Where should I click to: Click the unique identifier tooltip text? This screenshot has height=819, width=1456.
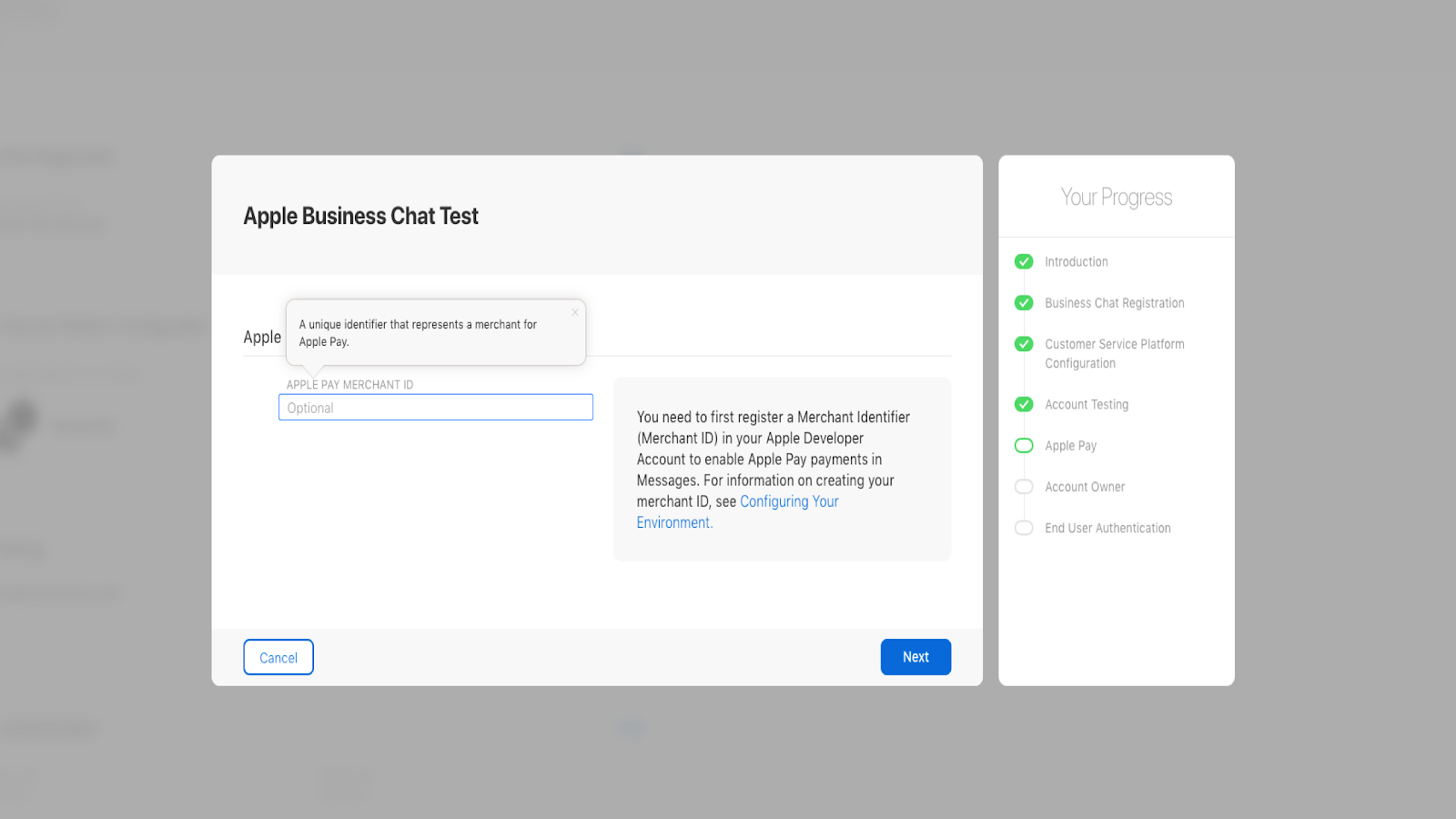coord(418,333)
